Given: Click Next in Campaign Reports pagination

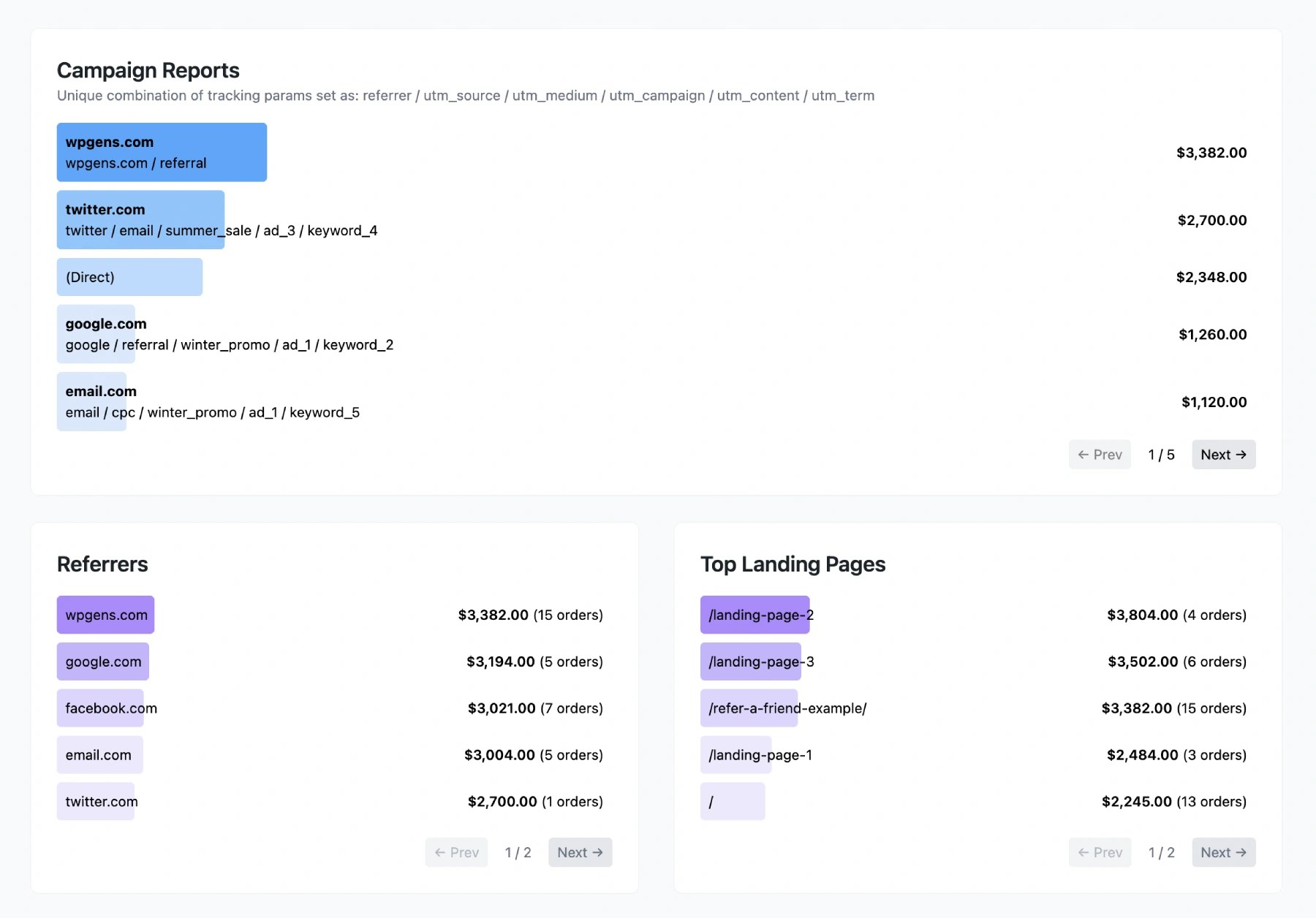Looking at the screenshot, I should (1222, 454).
